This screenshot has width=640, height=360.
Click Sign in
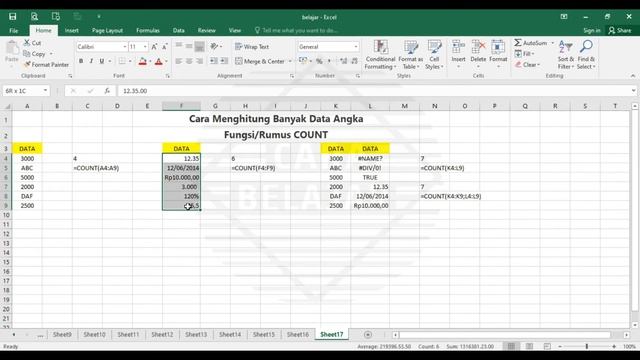(x=591, y=31)
